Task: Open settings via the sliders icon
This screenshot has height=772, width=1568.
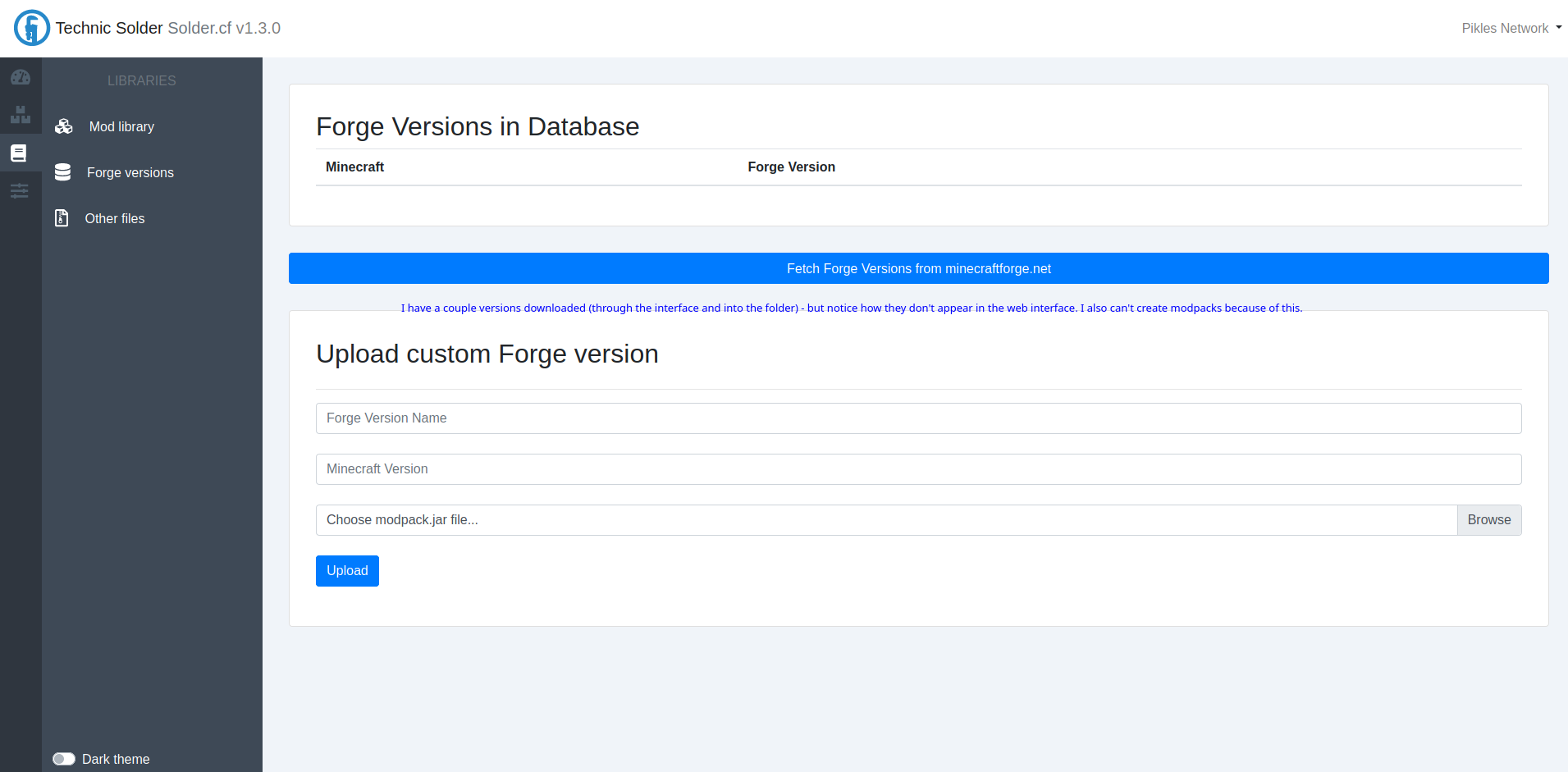Action: (x=21, y=190)
